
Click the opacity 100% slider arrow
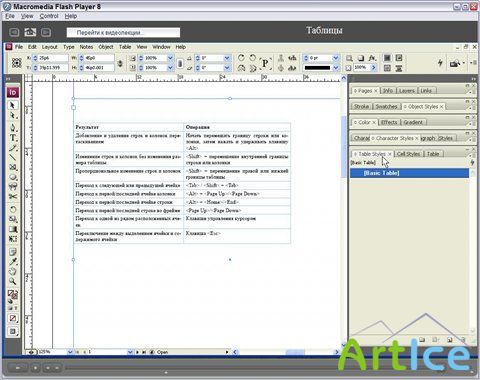(374, 68)
